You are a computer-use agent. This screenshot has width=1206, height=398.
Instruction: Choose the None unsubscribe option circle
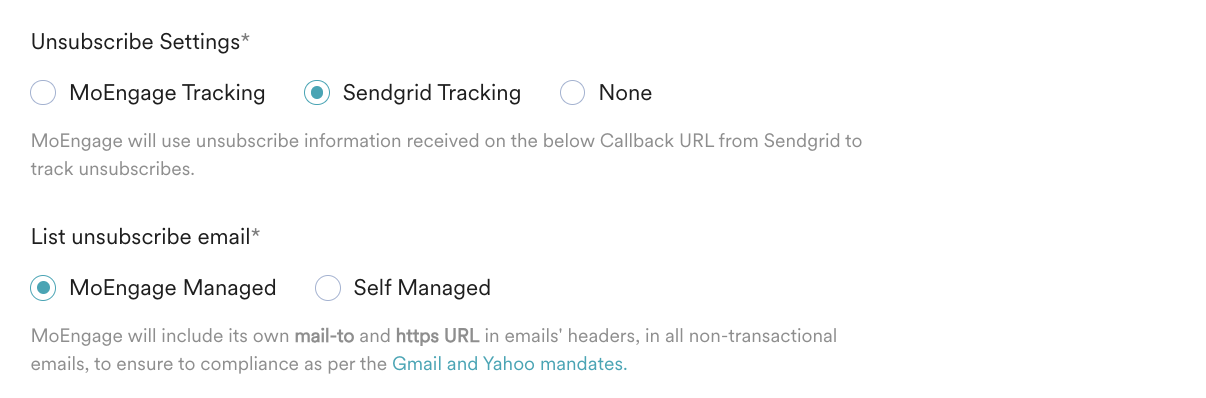(572, 93)
